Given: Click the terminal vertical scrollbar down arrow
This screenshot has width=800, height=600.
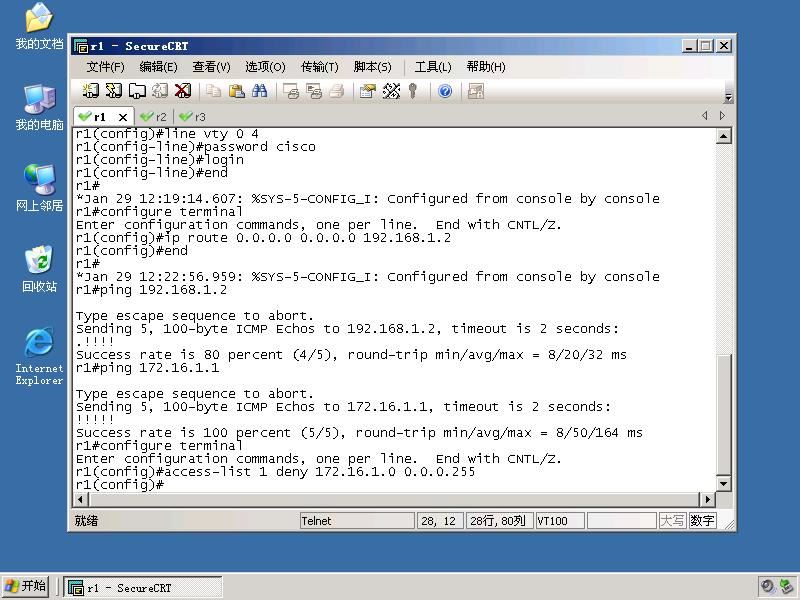Looking at the screenshot, I should [x=723, y=484].
